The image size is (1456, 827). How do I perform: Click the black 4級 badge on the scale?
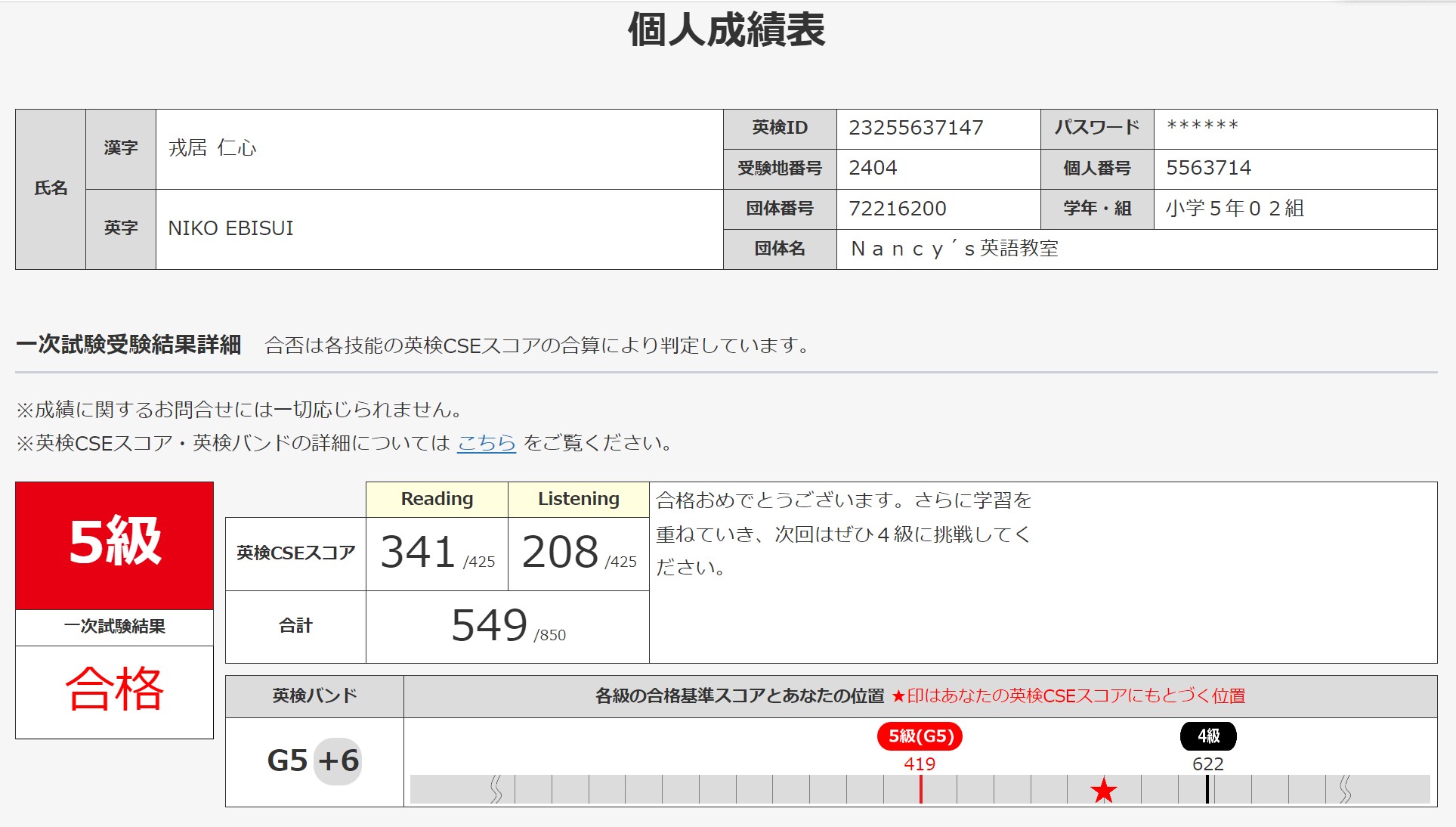pos(1208,736)
